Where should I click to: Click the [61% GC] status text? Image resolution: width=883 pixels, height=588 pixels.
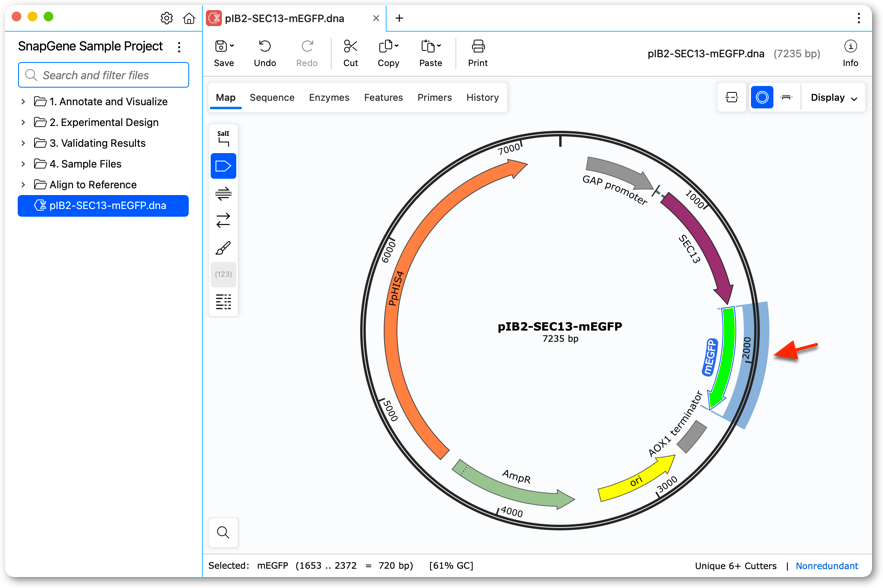point(451,565)
